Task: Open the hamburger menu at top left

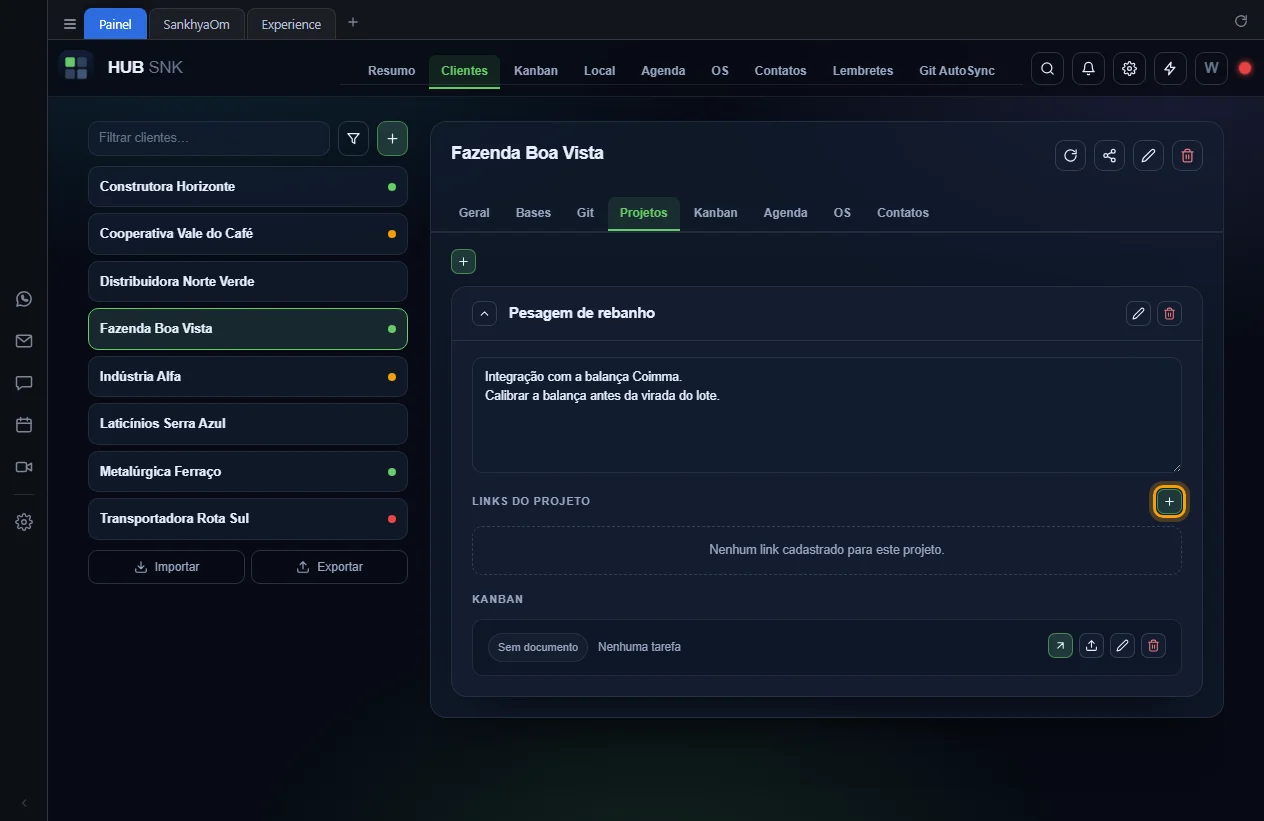Action: pos(69,24)
